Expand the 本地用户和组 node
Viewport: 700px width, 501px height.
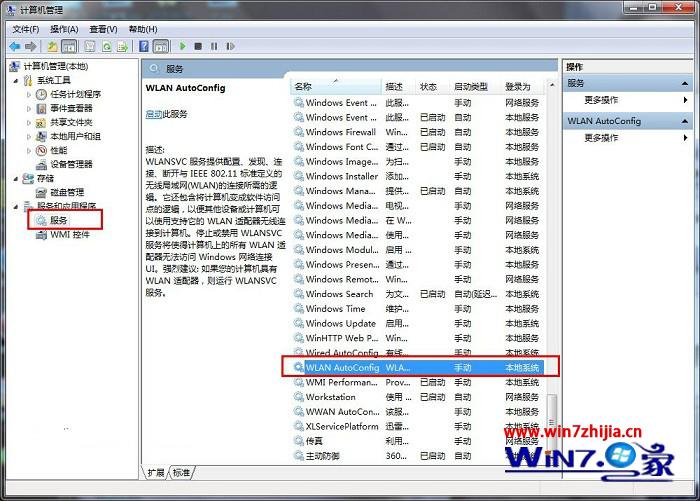(29, 137)
